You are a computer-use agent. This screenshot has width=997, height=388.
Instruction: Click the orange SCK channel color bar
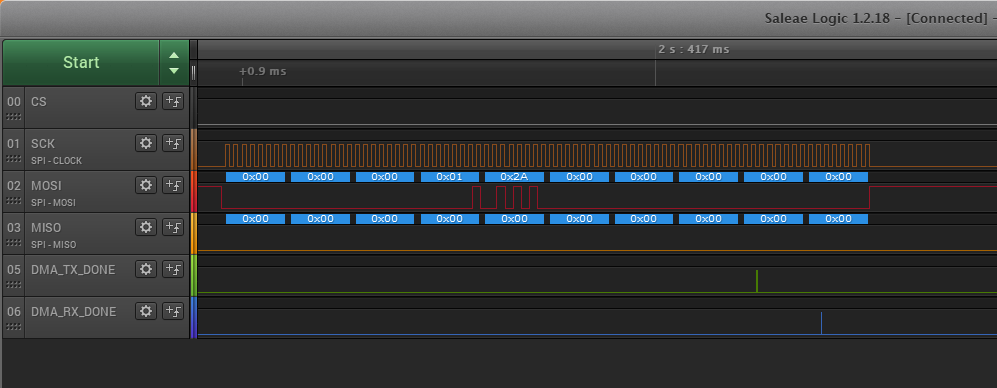[193, 149]
